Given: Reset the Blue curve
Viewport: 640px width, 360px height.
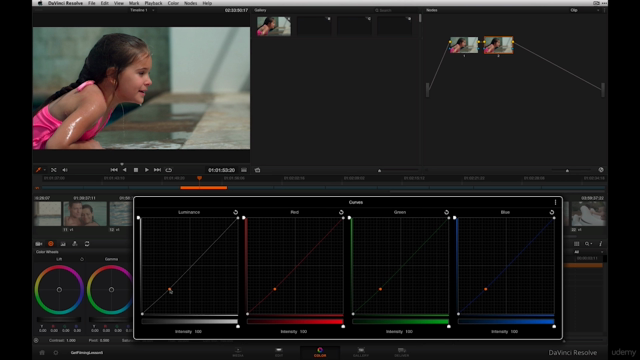Looking at the screenshot, I should 552,212.
